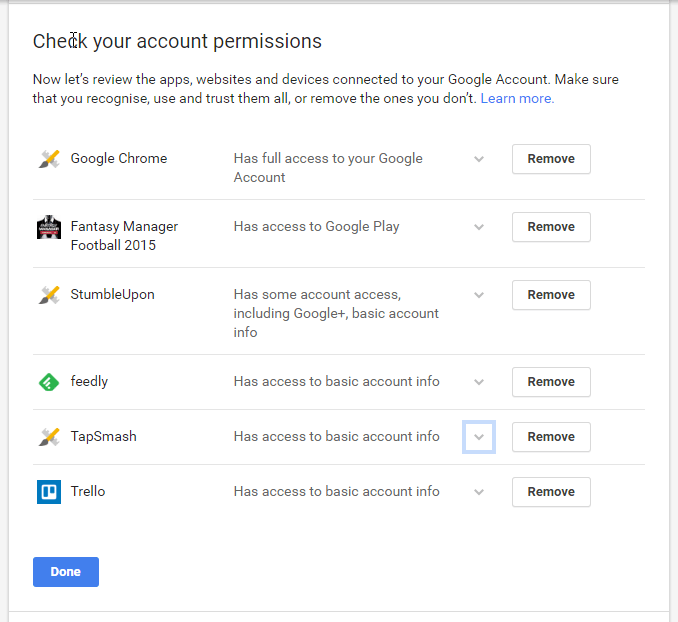
Task: Click the feedly app name
Action: click(89, 382)
